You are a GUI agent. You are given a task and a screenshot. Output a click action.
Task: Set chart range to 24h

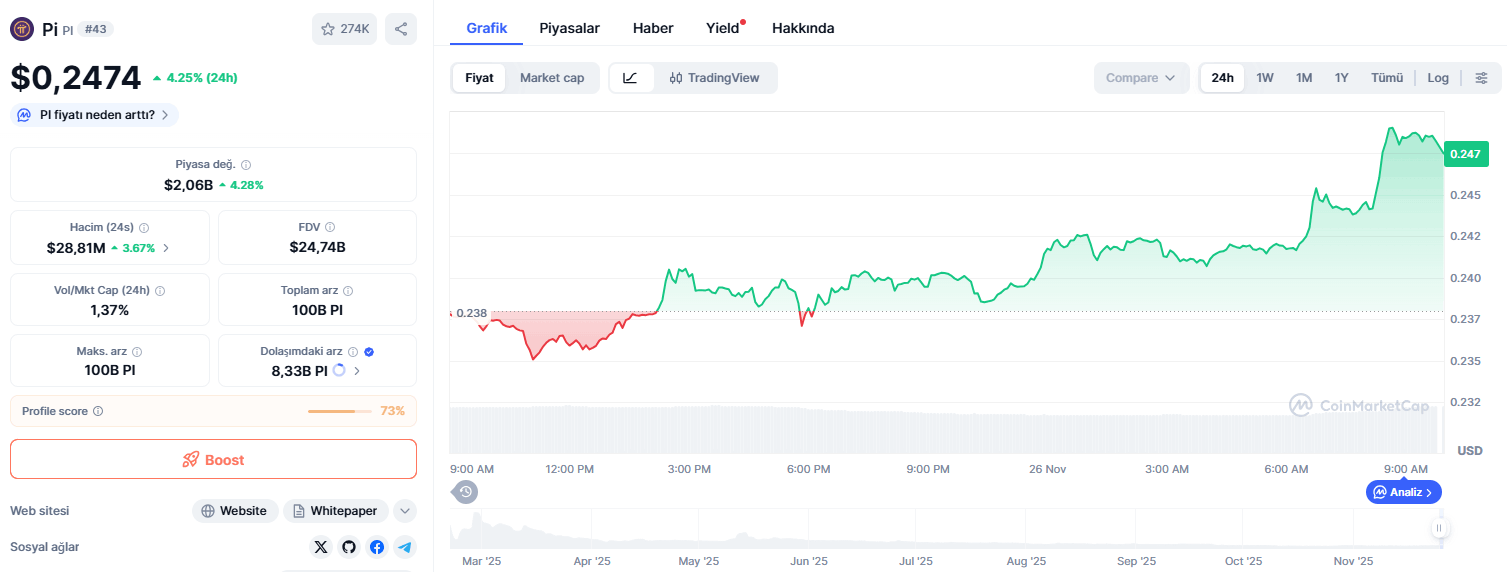point(1222,78)
